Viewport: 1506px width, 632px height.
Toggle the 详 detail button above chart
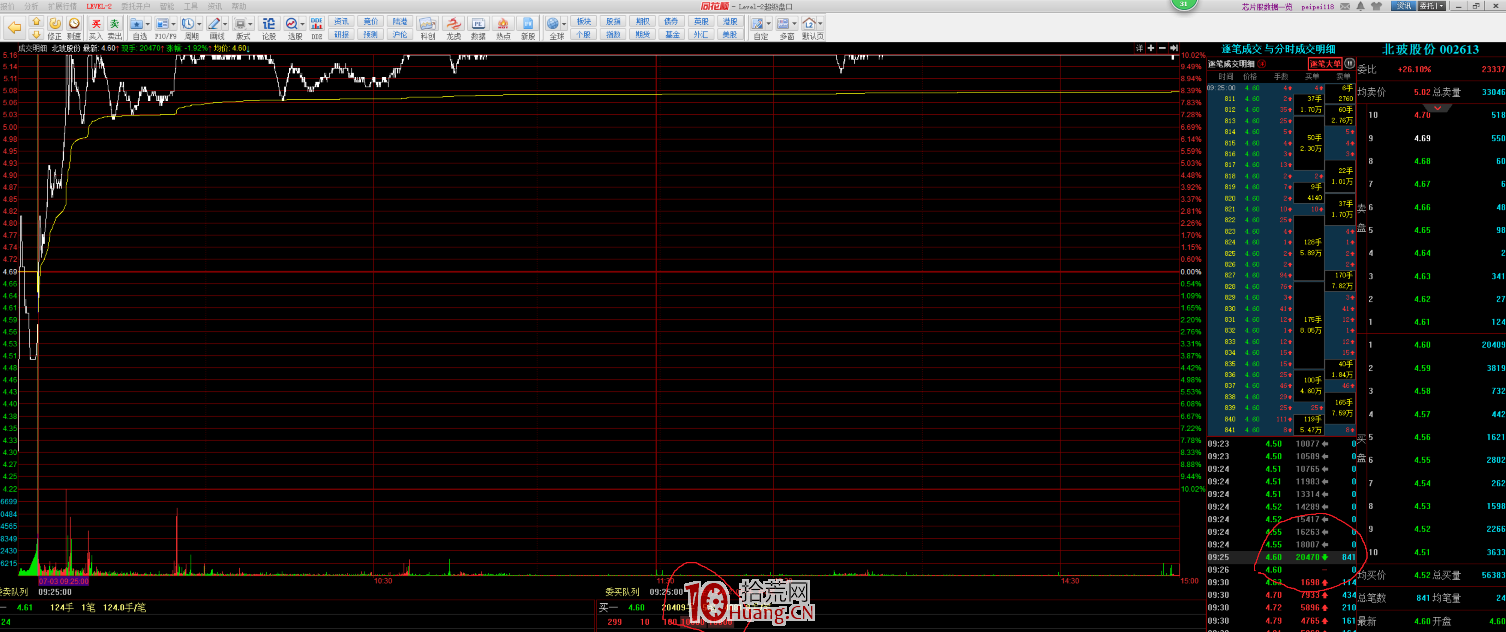coord(1139,48)
